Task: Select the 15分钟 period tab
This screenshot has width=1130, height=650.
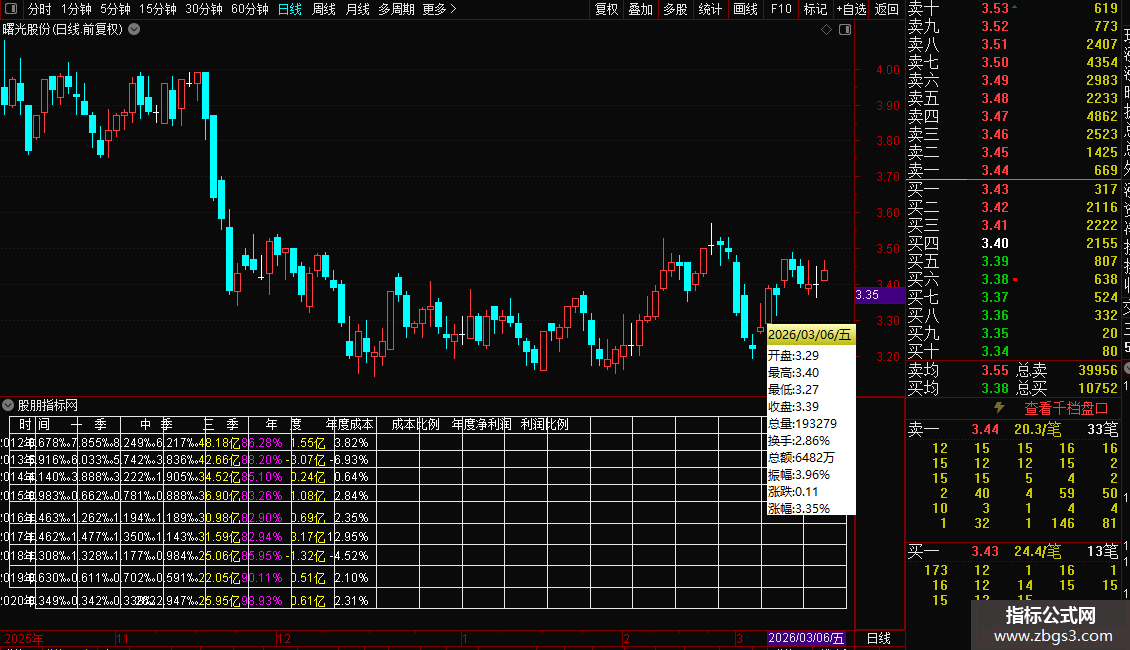Action: click(x=158, y=9)
